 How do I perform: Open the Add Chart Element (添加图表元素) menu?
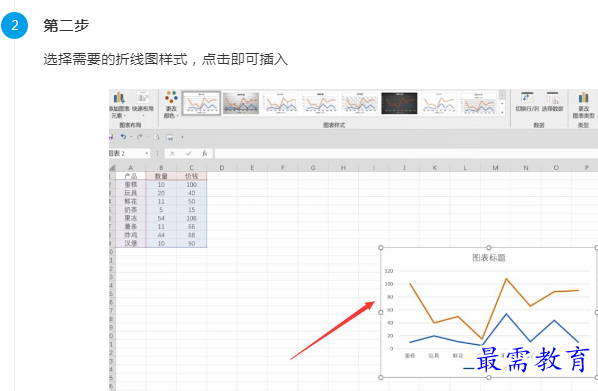click(119, 105)
